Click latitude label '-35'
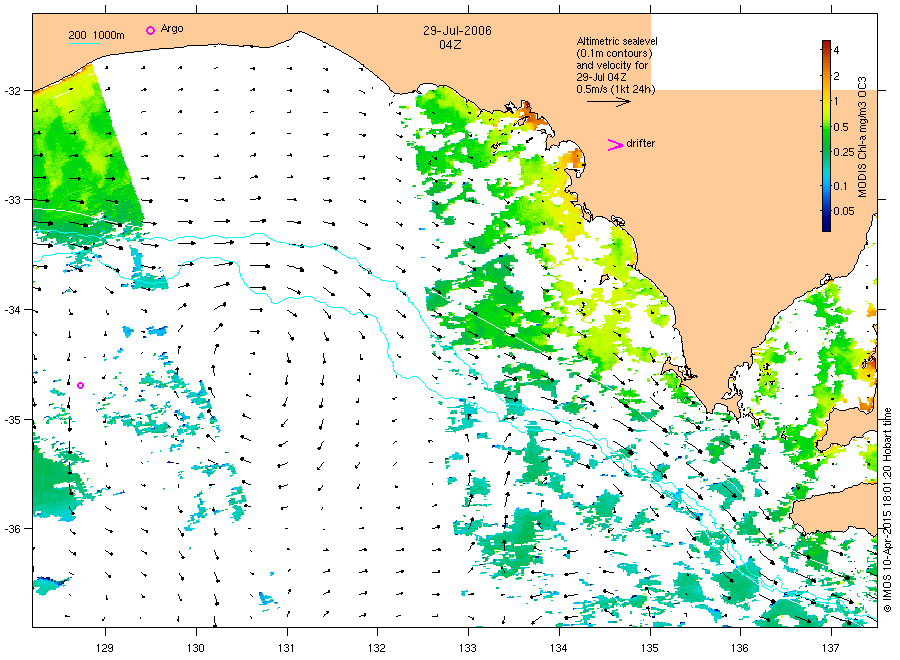 point(13,420)
